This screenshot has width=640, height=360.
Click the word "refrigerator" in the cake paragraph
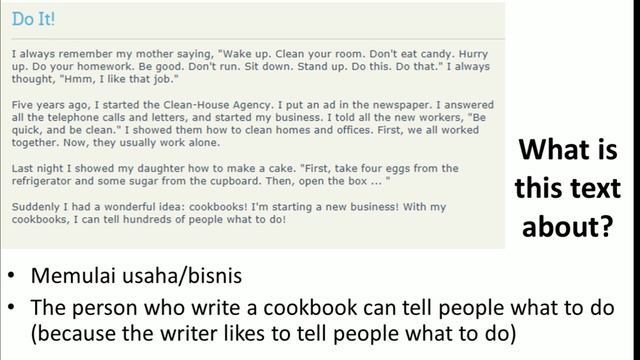[x=41, y=181]
